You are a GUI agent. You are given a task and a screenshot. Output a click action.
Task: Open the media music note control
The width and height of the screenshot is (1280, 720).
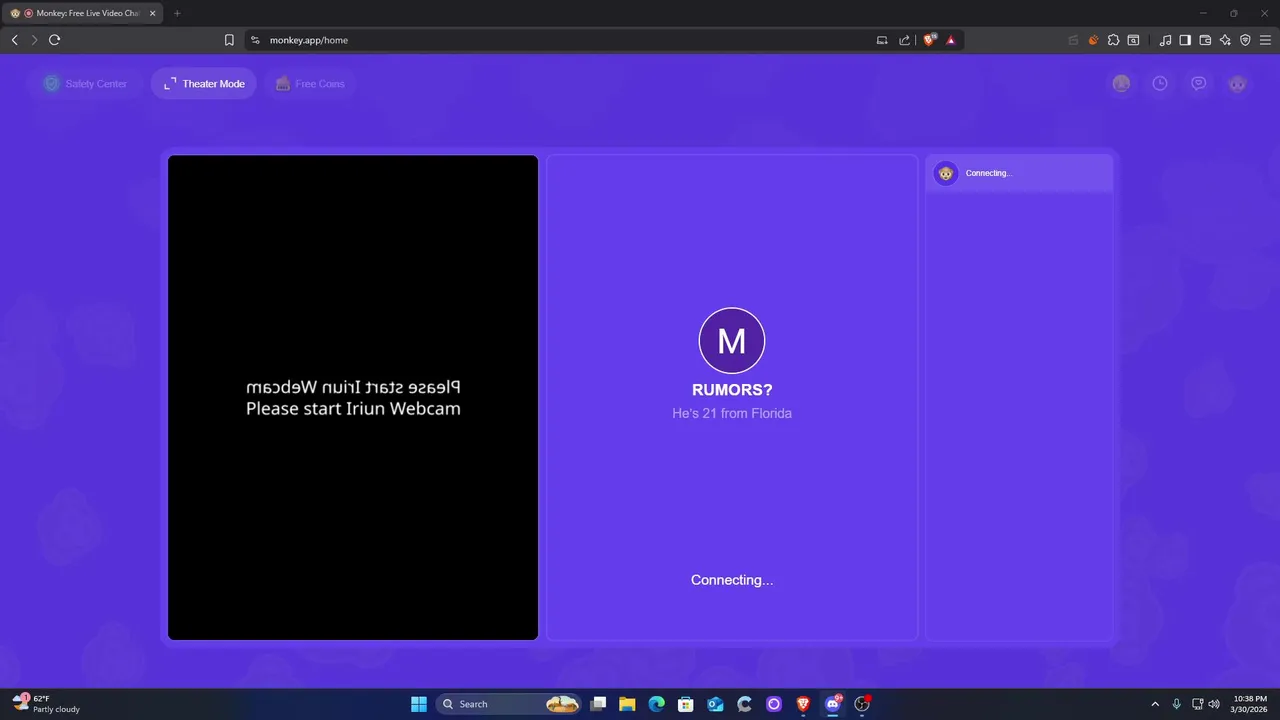pyautogui.click(x=1165, y=40)
